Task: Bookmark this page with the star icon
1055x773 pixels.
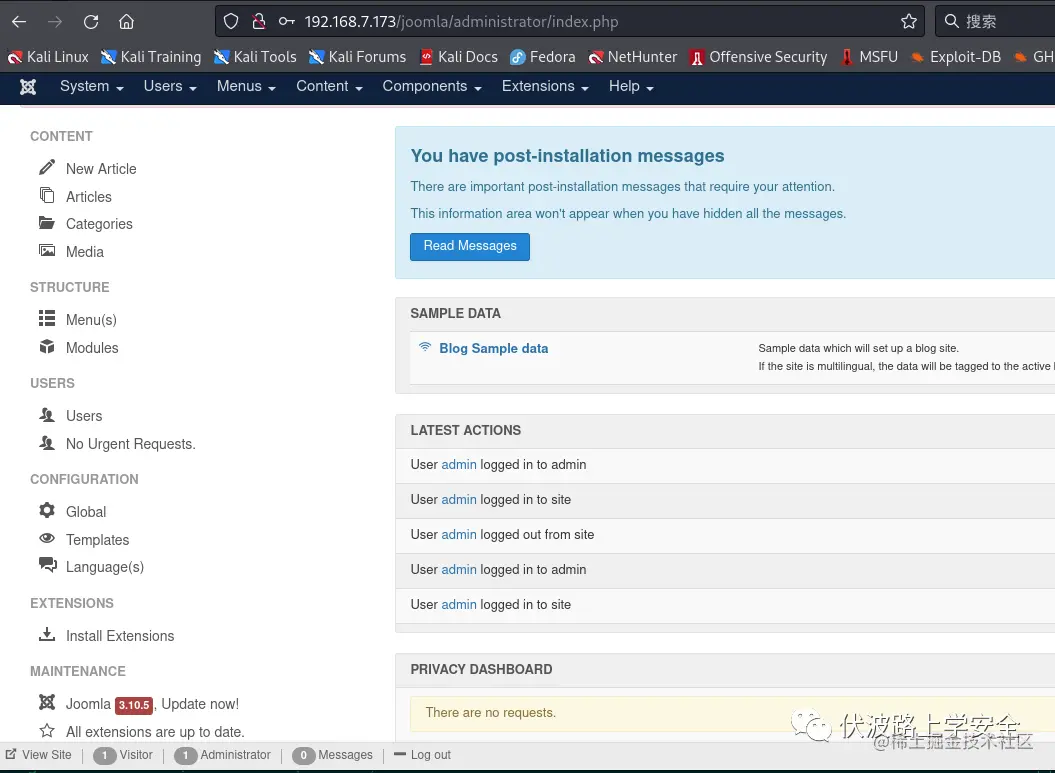Action: [909, 22]
